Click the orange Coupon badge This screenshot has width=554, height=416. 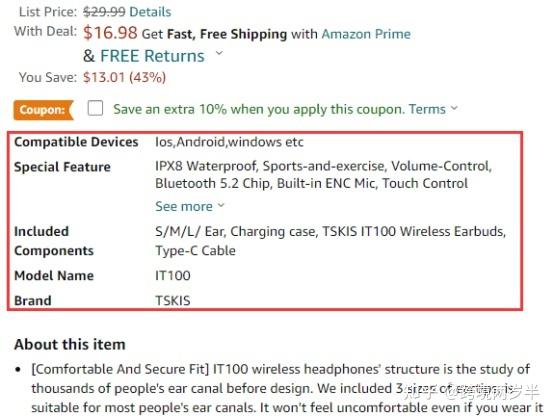[43, 110]
